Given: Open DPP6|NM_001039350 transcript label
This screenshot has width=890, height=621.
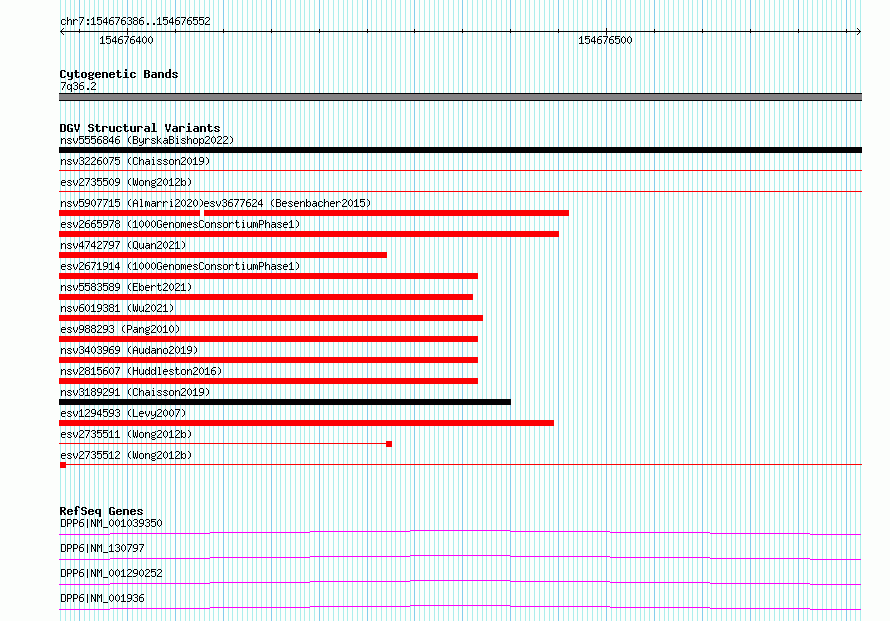Looking at the screenshot, I should click(111, 523).
